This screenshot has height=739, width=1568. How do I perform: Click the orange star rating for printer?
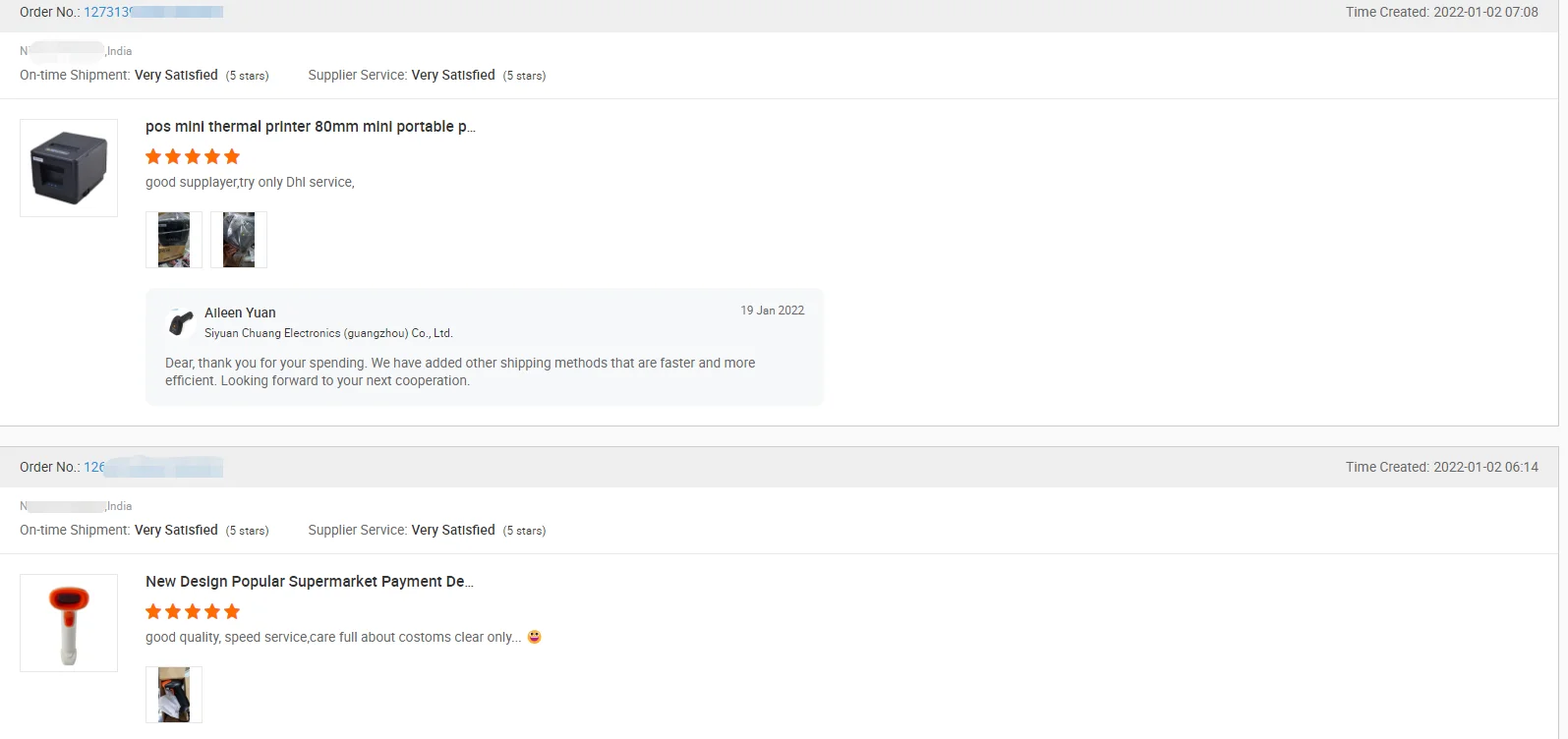pos(193,156)
